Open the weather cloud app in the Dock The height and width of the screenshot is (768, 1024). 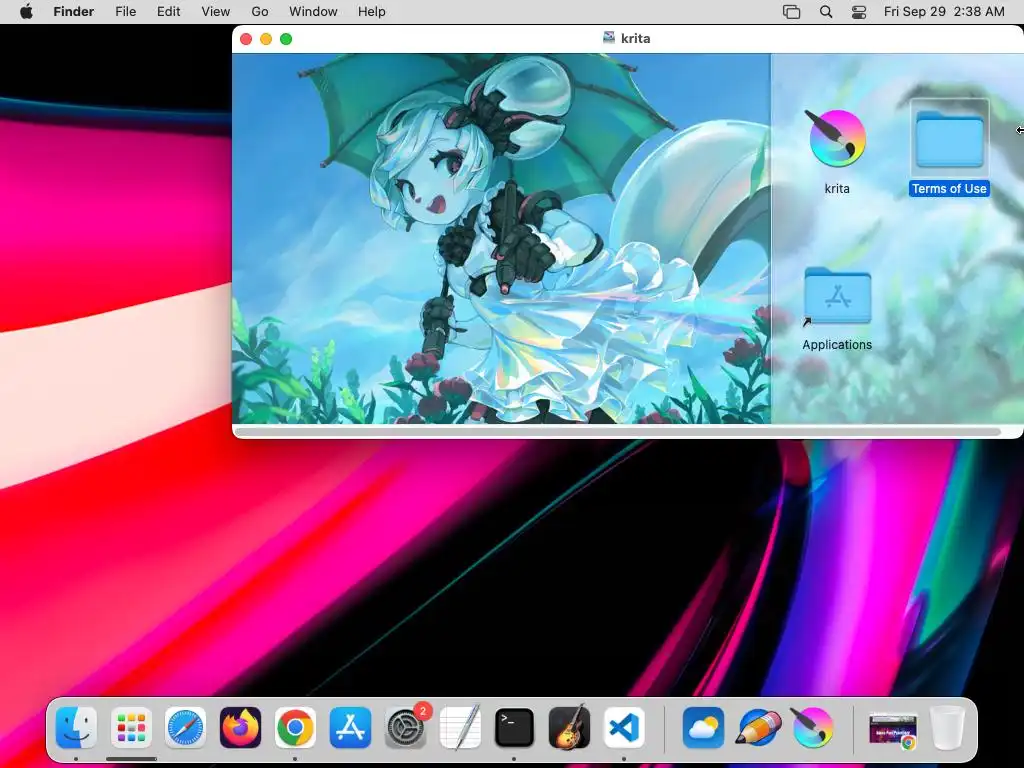(x=703, y=727)
